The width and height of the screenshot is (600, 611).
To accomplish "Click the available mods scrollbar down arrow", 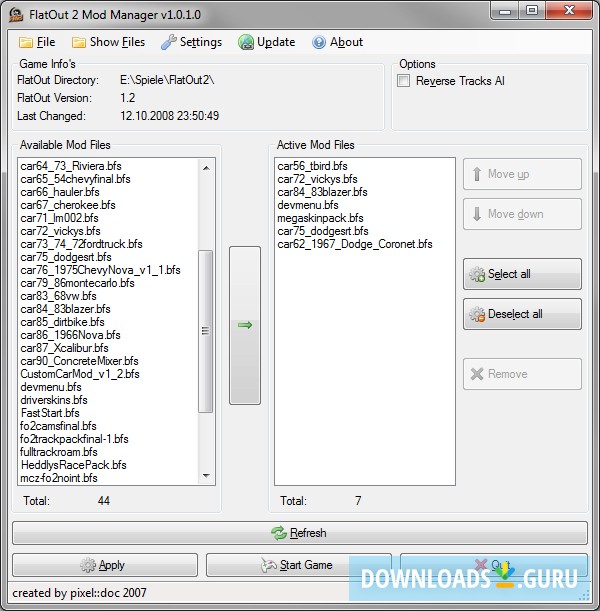I will pyautogui.click(x=206, y=475).
